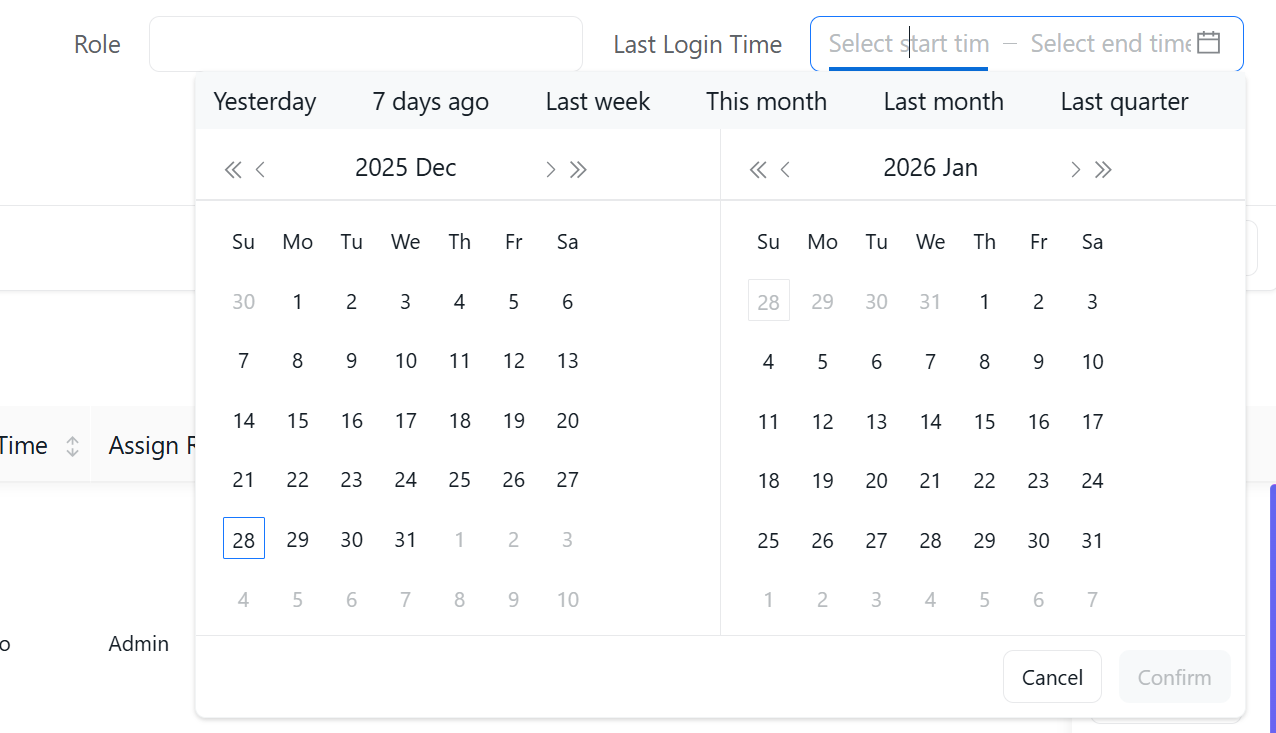The width and height of the screenshot is (1276, 733).
Task: Go to previous month in January panel
Action: coord(786,170)
